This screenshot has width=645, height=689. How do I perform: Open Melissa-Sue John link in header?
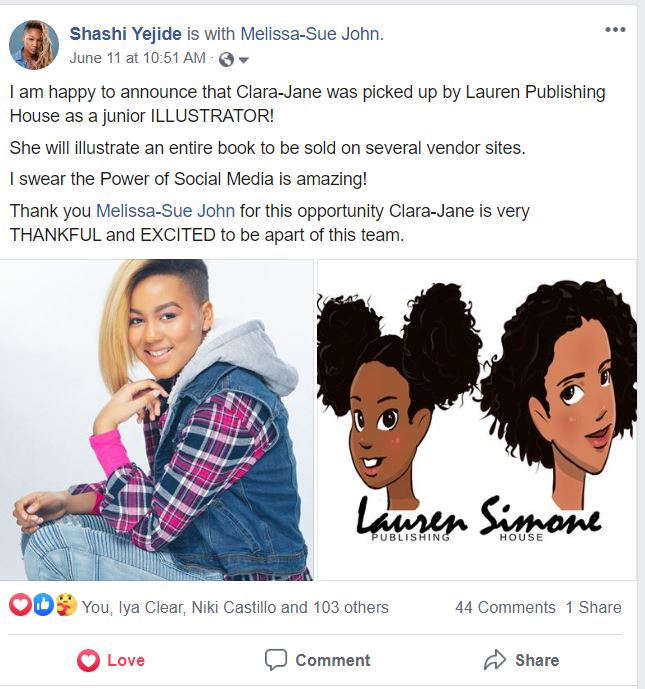310,34
